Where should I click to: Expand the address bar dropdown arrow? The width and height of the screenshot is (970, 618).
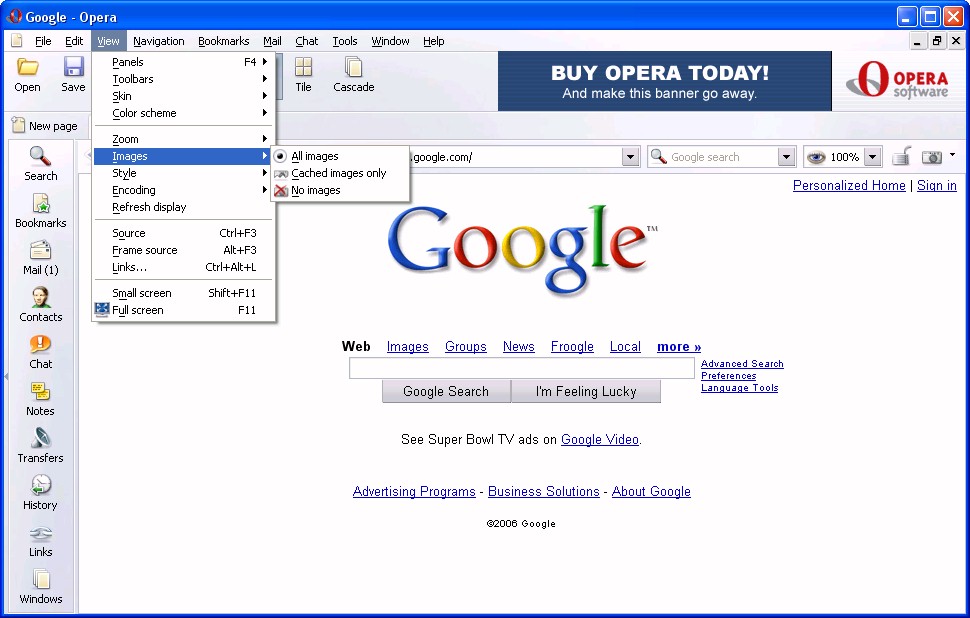click(630, 157)
